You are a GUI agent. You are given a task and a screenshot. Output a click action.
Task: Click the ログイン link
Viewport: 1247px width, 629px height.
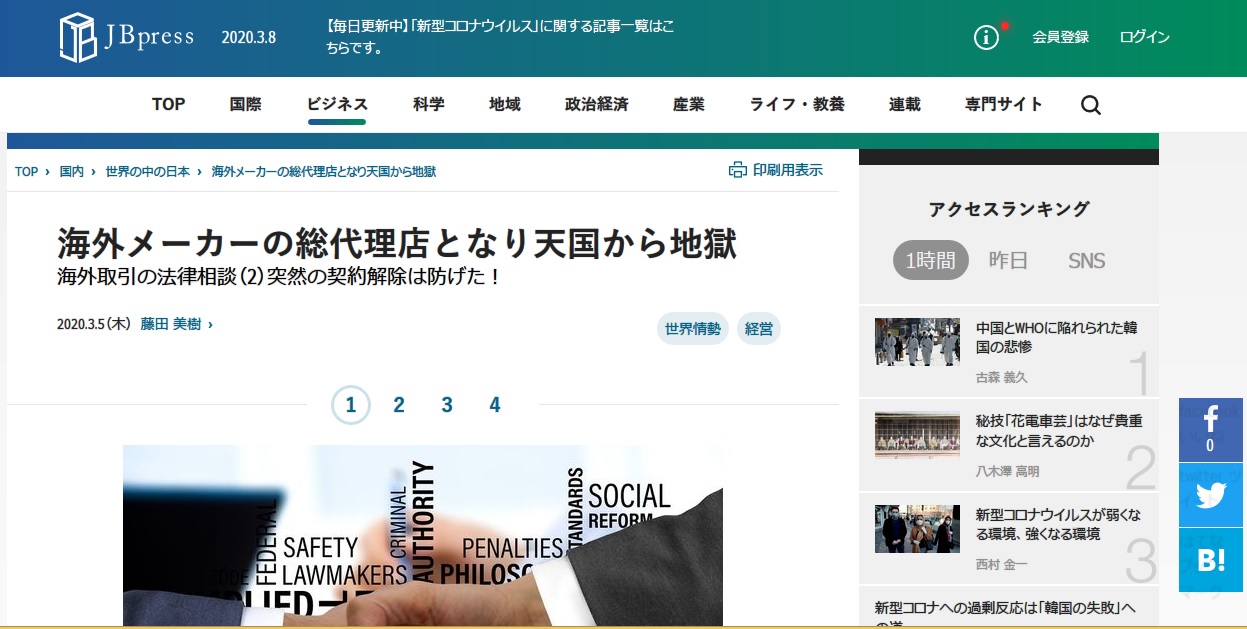1144,37
